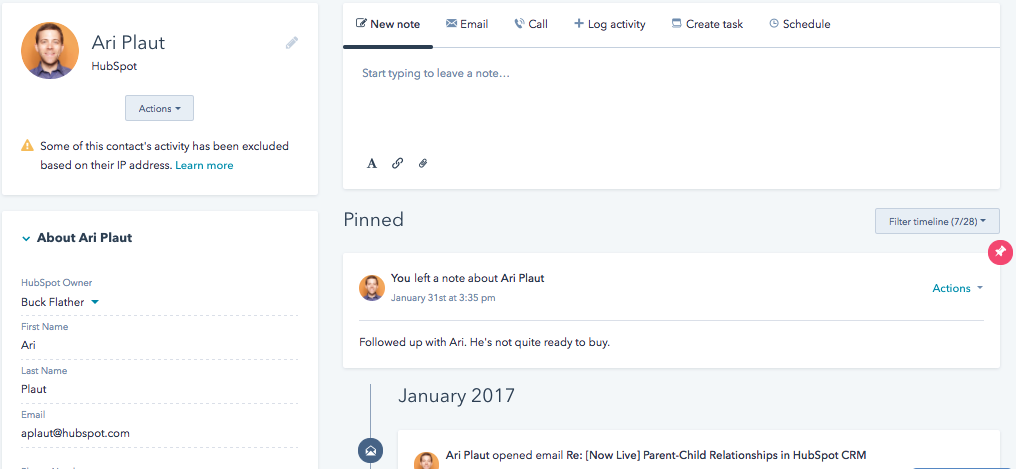The width and height of the screenshot is (1016, 469).
Task: Open the Log activity tab
Action: point(610,24)
